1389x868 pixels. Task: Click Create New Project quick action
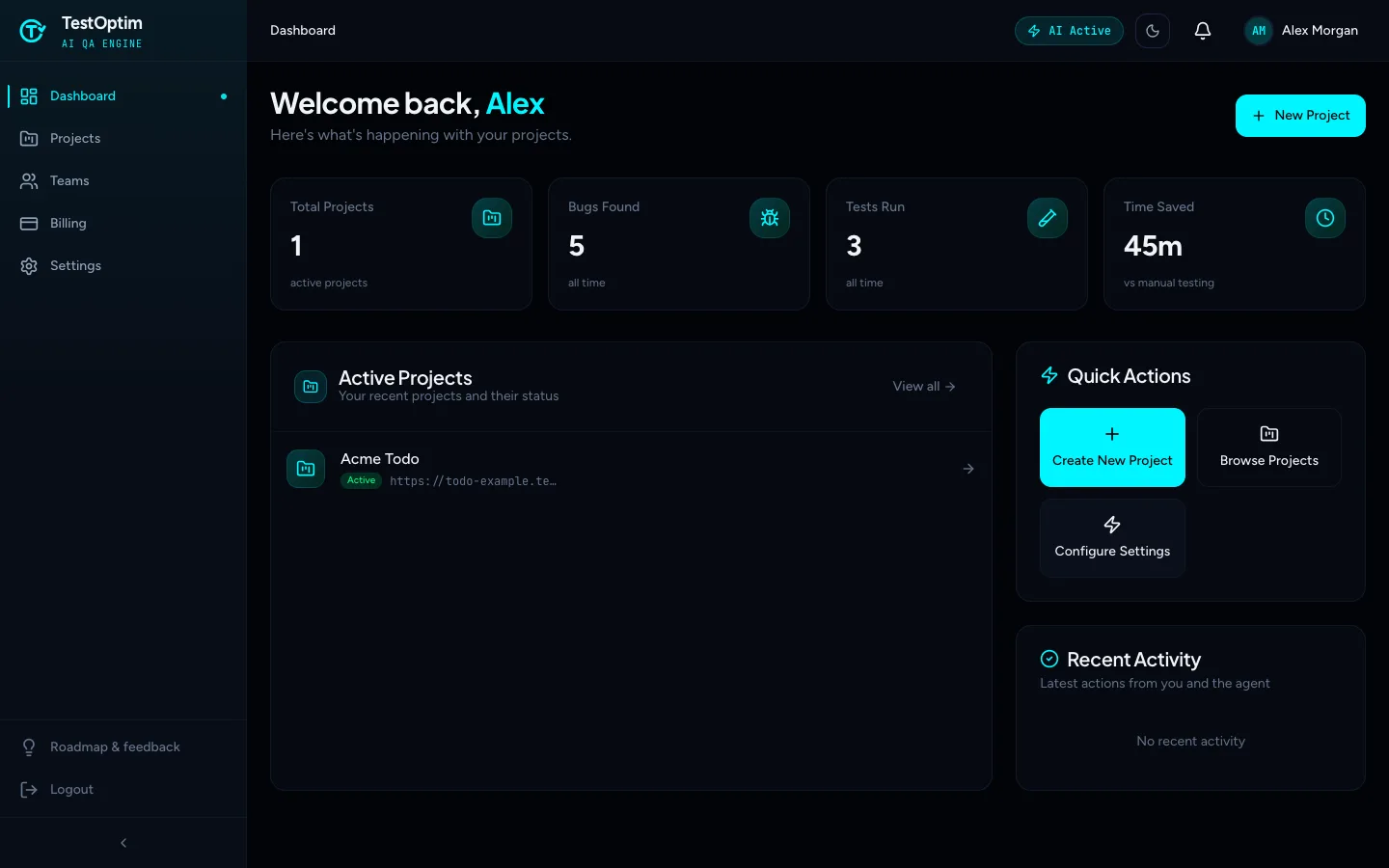coord(1112,448)
